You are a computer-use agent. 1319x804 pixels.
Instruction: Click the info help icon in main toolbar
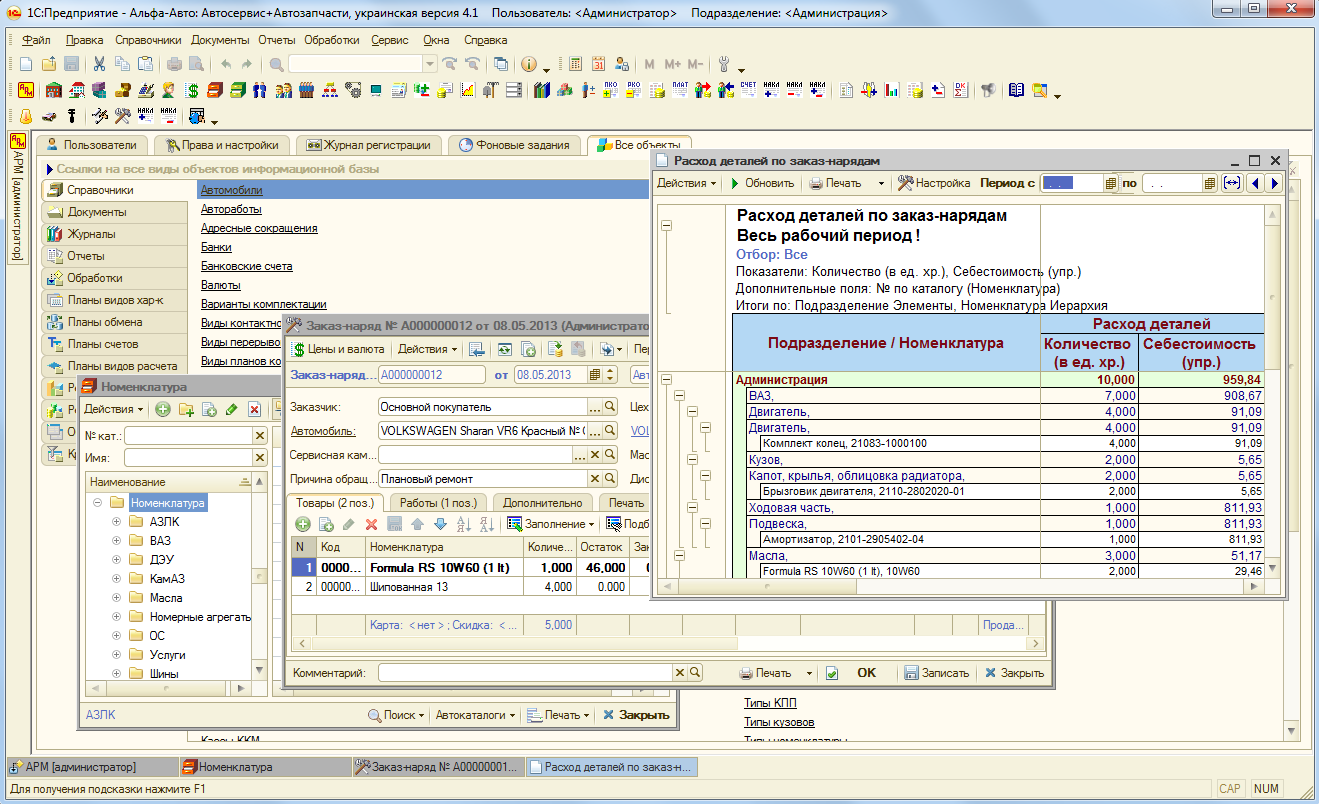pyautogui.click(x=528, y=64)
